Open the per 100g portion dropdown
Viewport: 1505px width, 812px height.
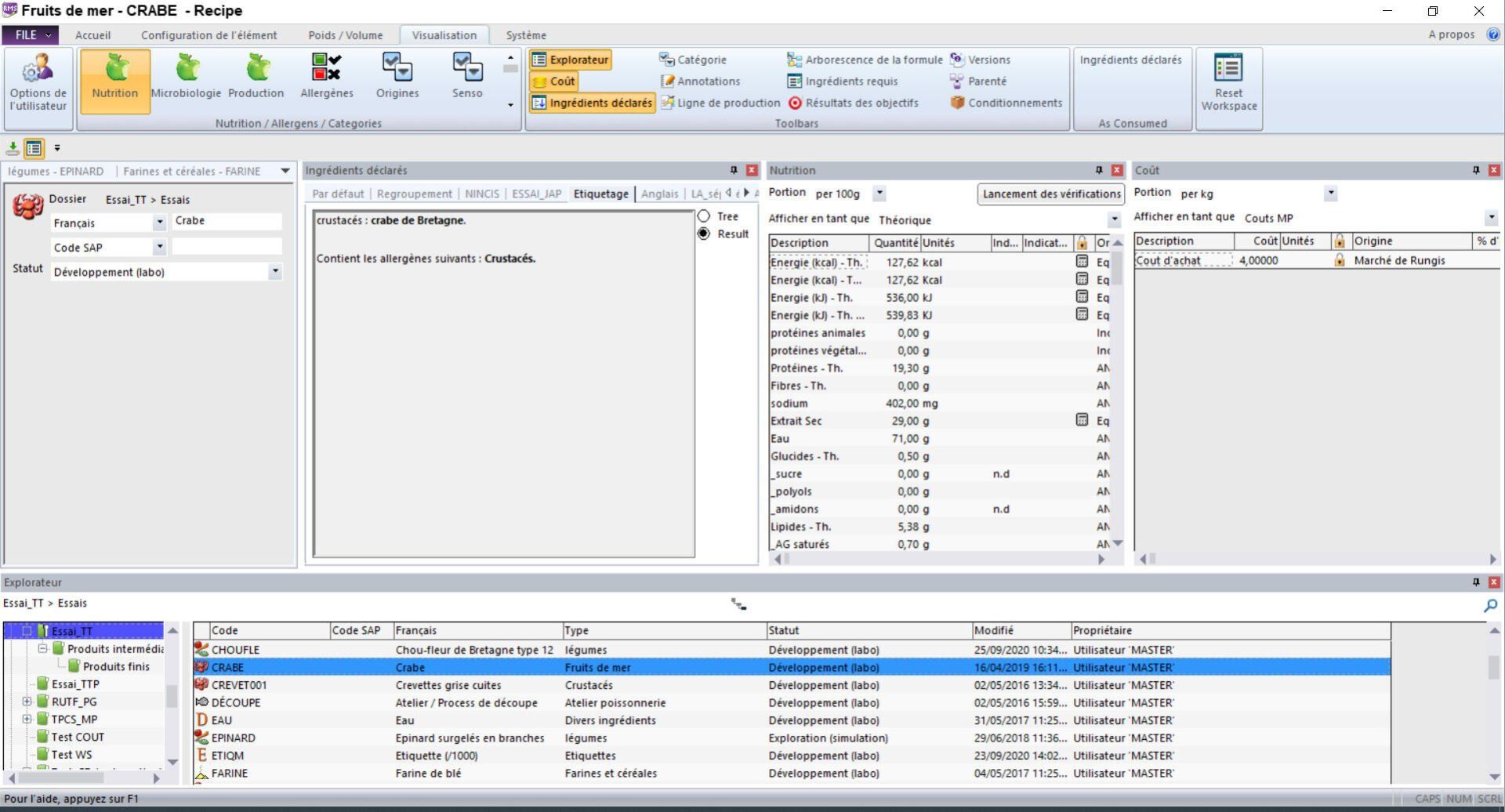[879, 193]
